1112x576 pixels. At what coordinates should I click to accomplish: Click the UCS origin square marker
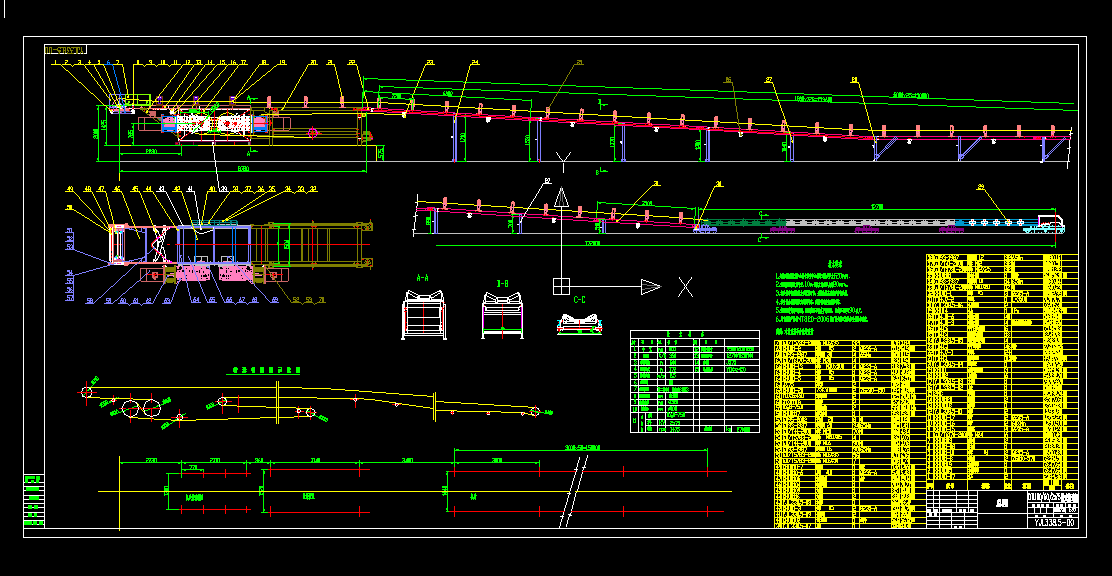pyautogui.click(x=561, y=287)
